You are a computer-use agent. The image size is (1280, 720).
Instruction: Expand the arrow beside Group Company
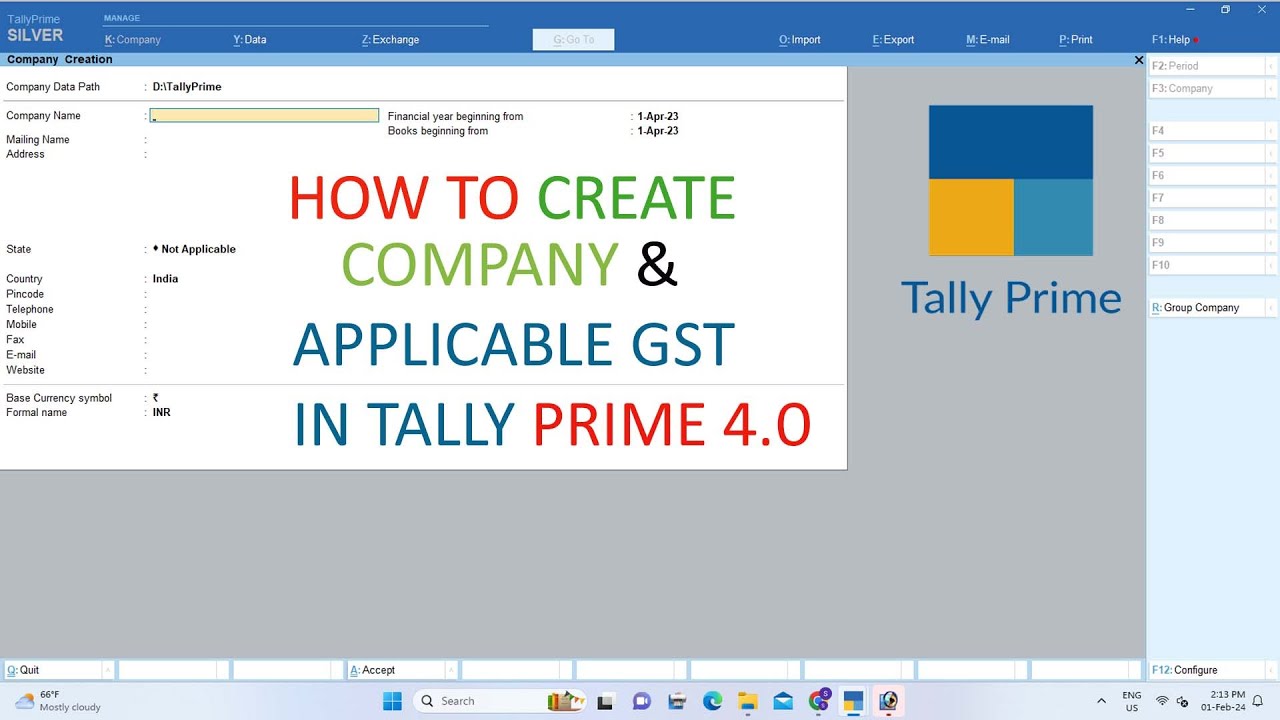[1271, 308]
